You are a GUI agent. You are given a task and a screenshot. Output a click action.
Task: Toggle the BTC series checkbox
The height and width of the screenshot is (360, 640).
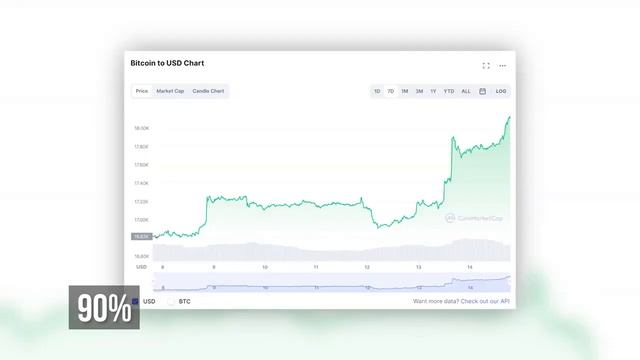[x=171, y=302]
